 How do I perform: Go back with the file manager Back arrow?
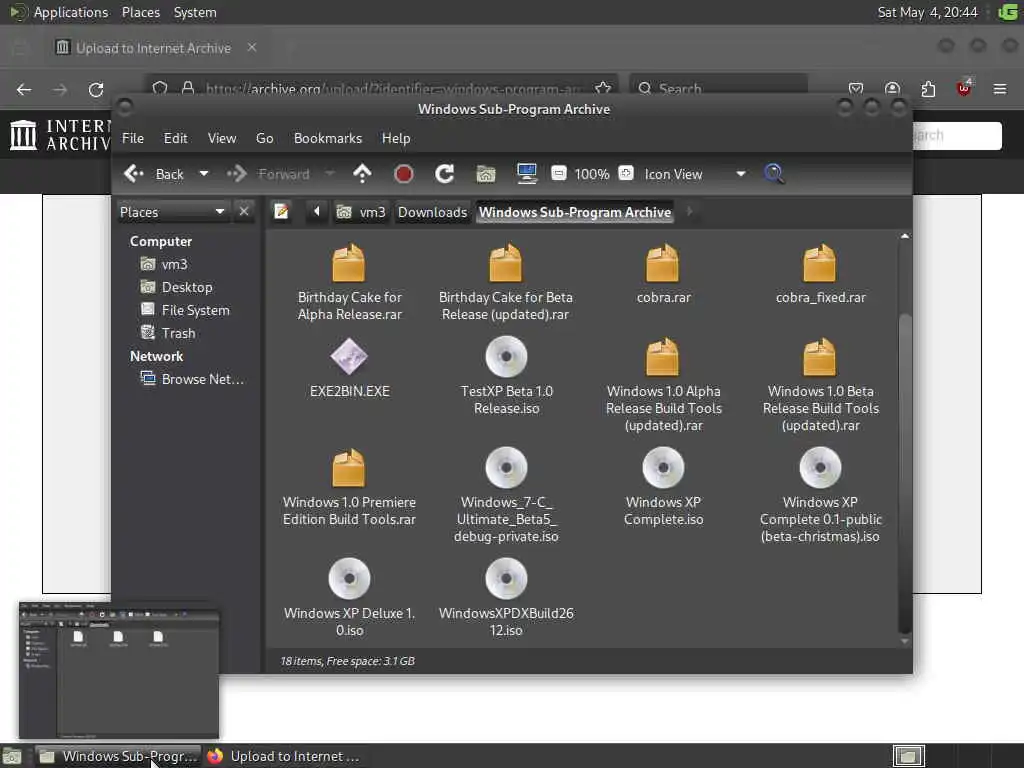tap(154, 174)
